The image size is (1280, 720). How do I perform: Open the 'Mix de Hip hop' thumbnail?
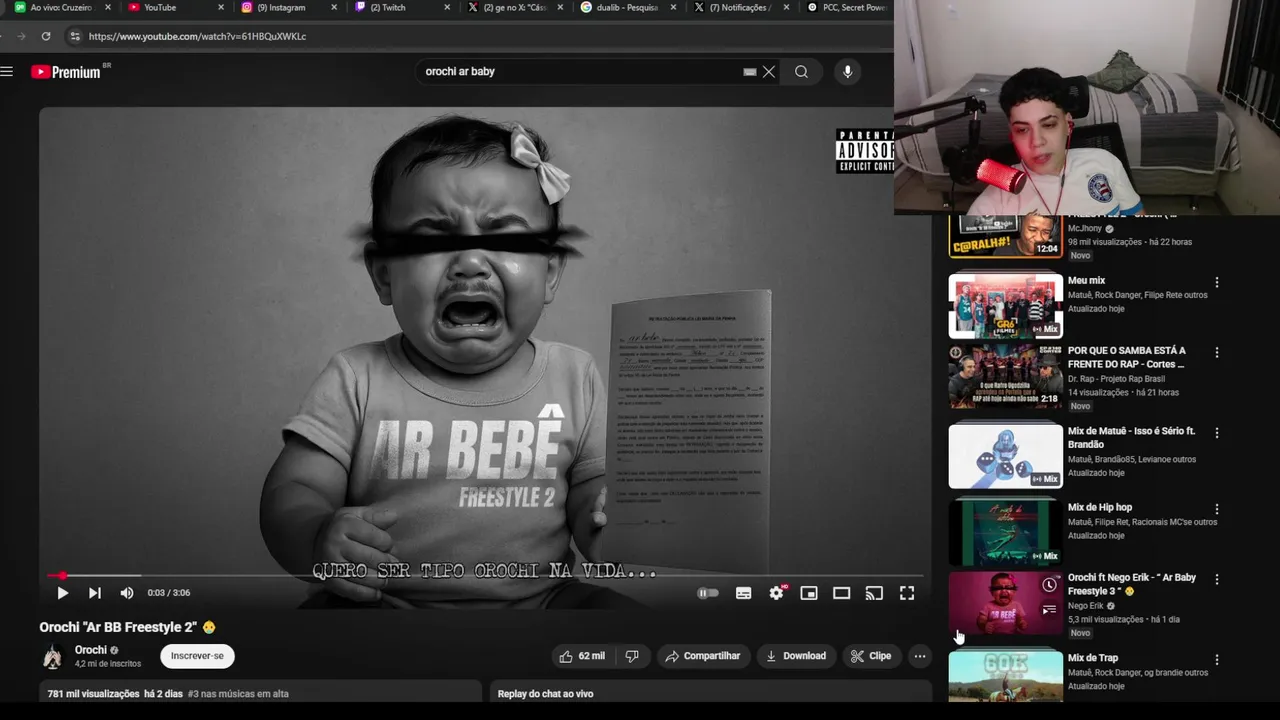pyautogui.click(x=1005, y=532)
